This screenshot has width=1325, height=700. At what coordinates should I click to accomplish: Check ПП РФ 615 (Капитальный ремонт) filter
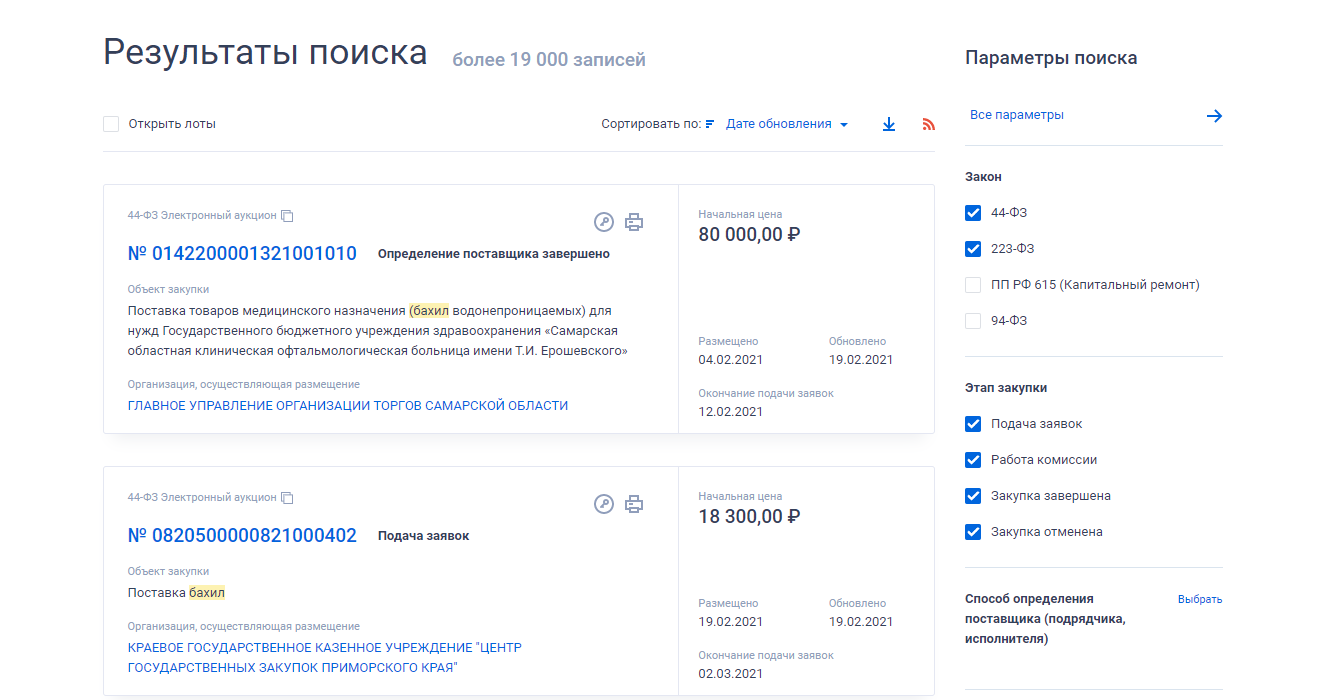coord(973,285)
